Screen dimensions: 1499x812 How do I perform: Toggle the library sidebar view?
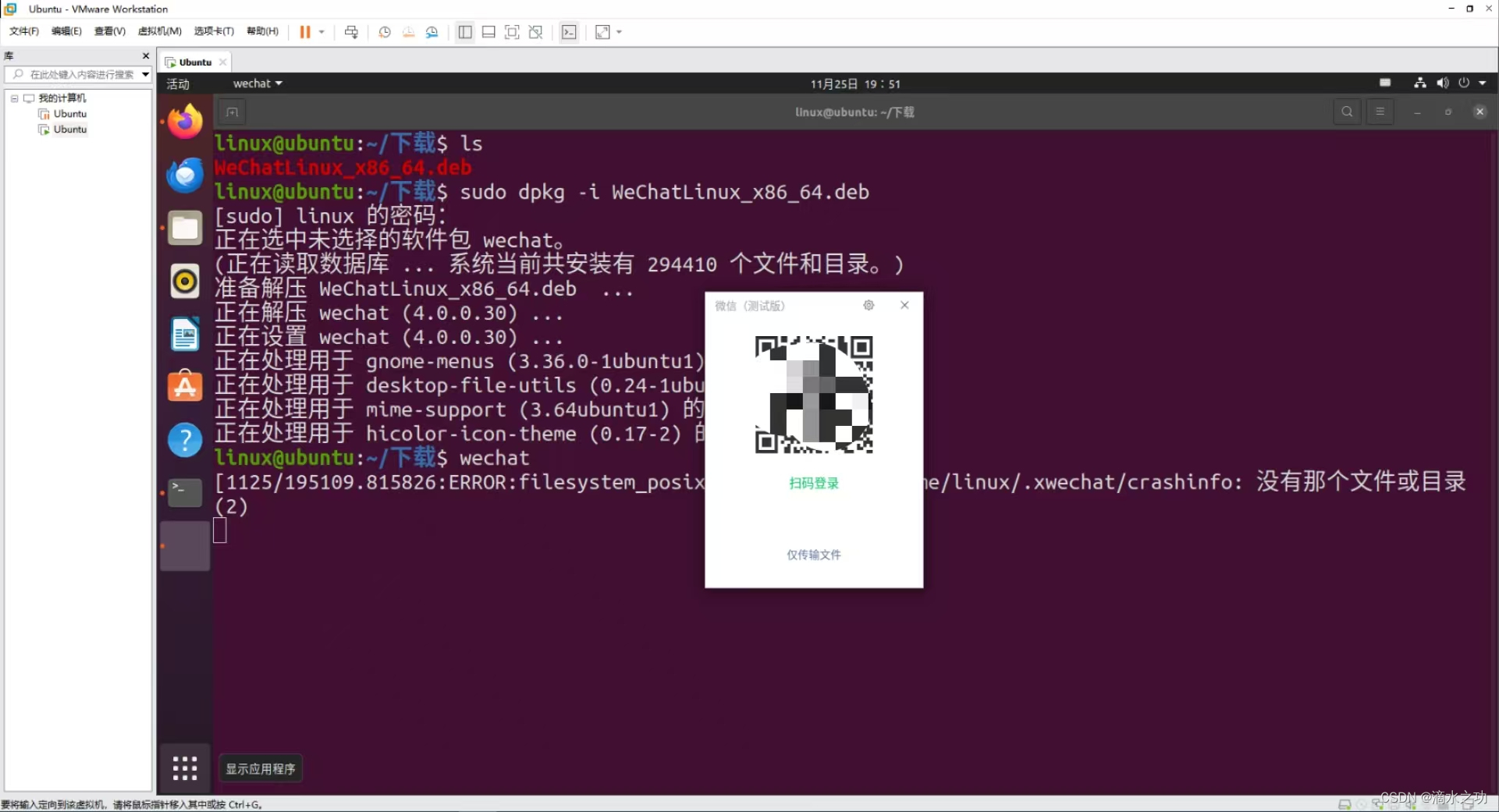pos(465,32)
